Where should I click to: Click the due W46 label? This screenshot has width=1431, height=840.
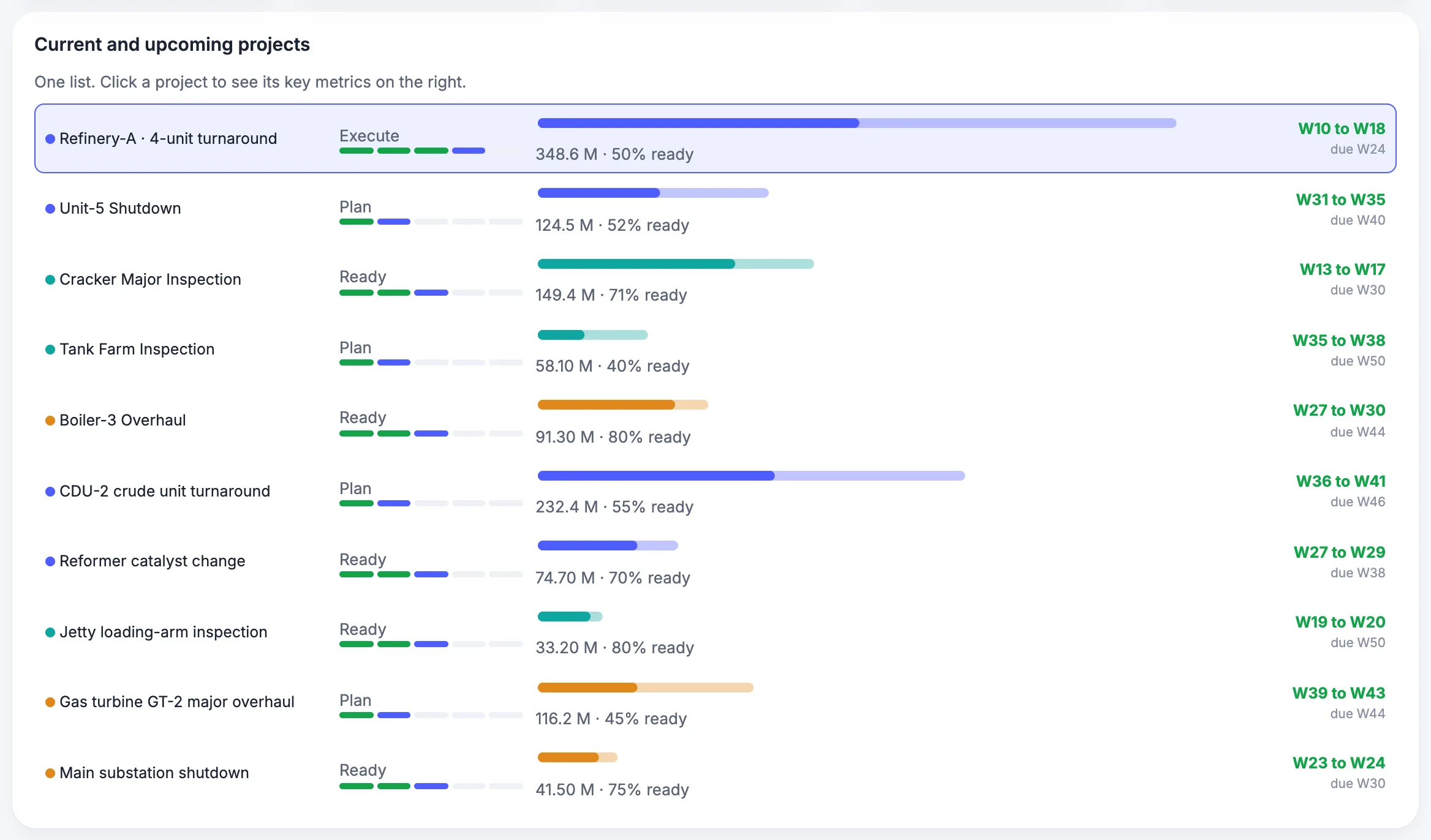[1357, 502]
